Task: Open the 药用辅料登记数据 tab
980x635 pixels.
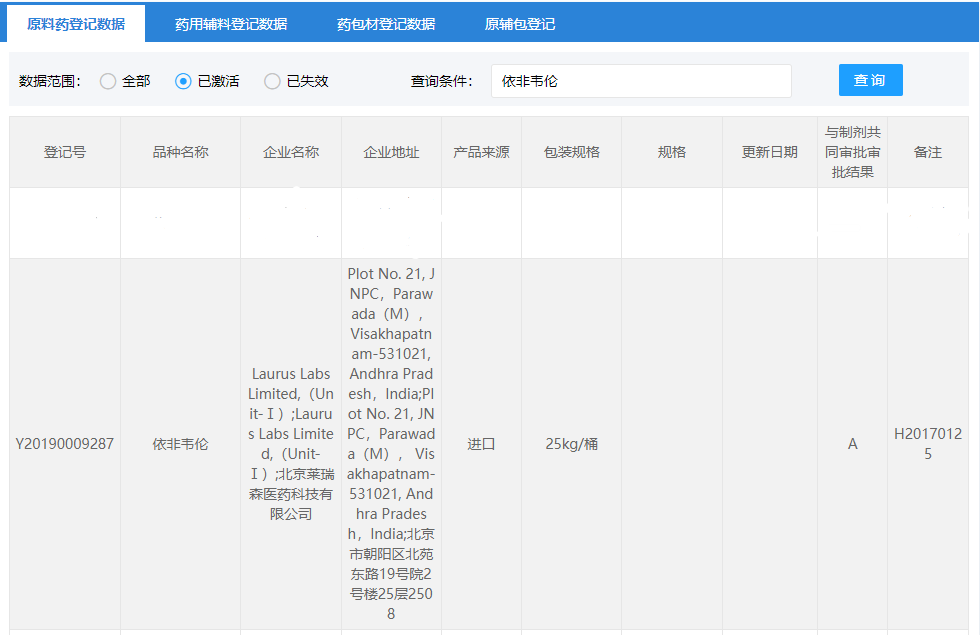Action: click(230, 24)
